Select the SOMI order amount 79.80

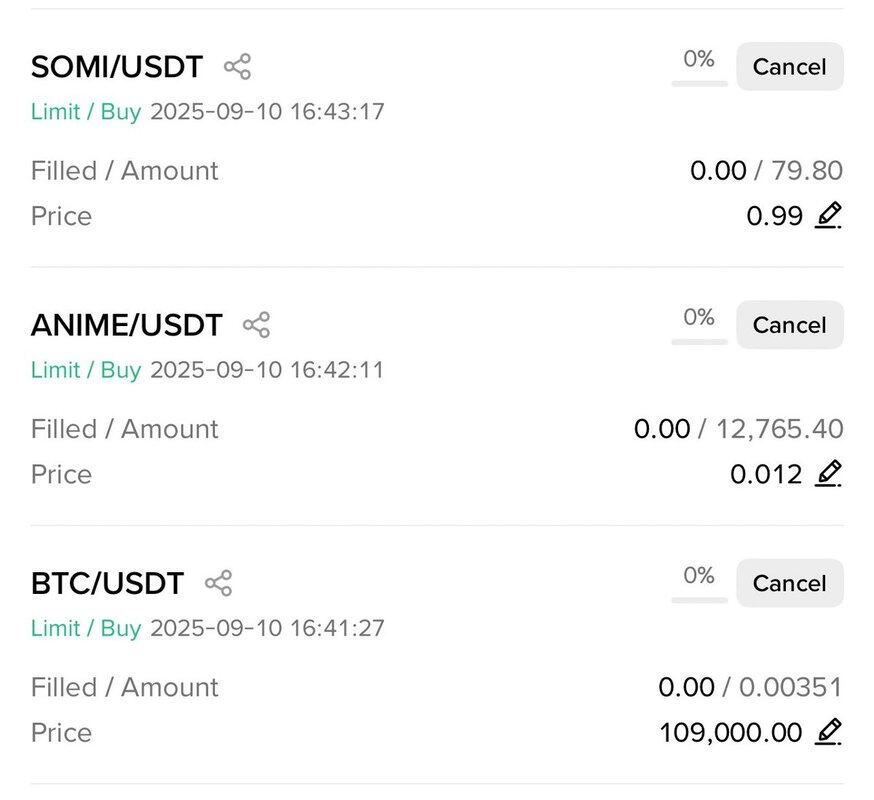pos(807,171)
